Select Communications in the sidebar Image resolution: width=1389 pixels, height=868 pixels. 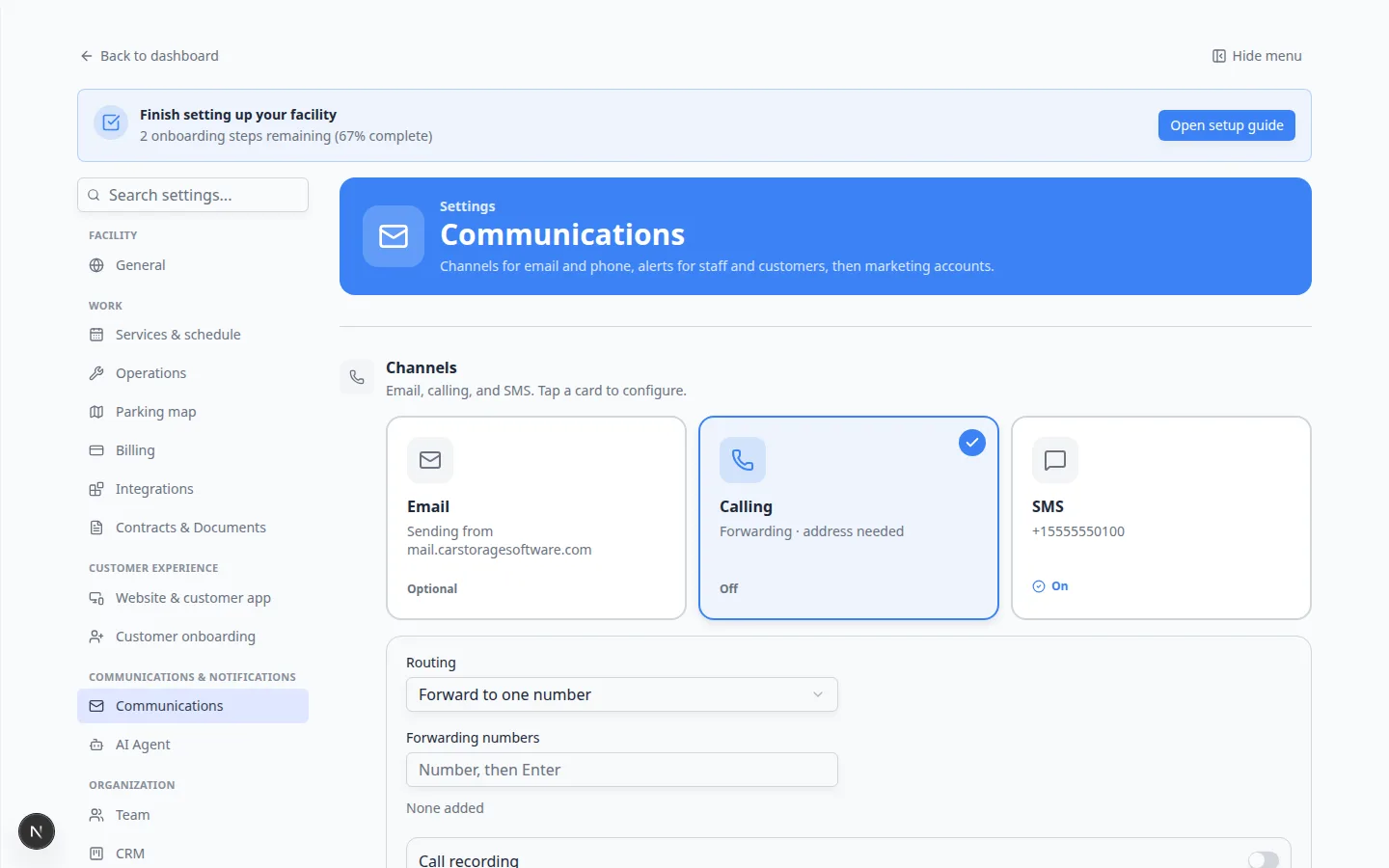coord(193,706)
